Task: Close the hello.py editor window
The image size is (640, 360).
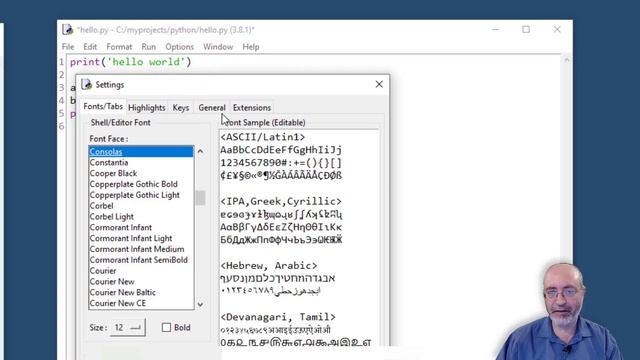Action: pyautogui.click(x=557, y=29)
